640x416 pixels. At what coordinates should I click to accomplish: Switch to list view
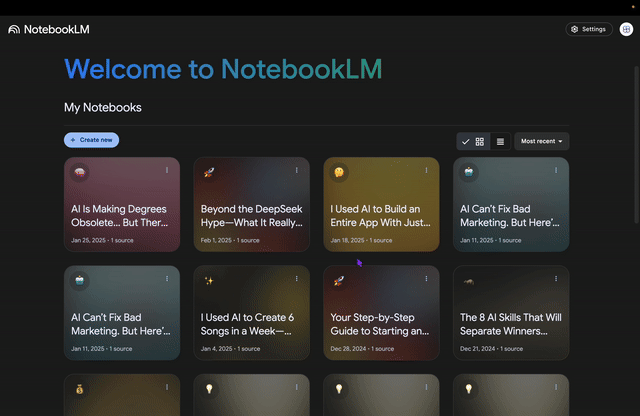click(500, 142)
